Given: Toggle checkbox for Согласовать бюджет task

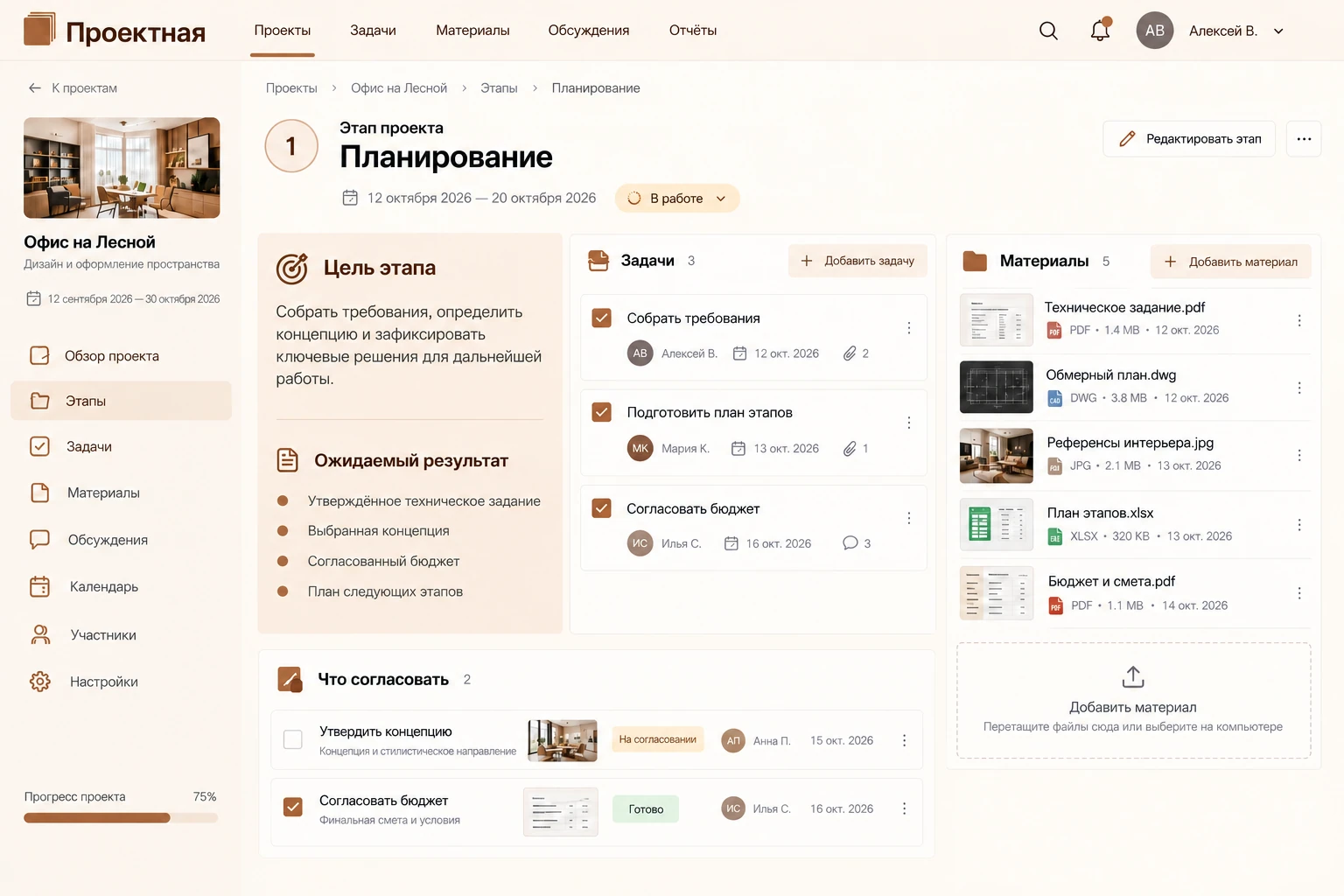Looking at the screenshot, I should coord(602,508).
